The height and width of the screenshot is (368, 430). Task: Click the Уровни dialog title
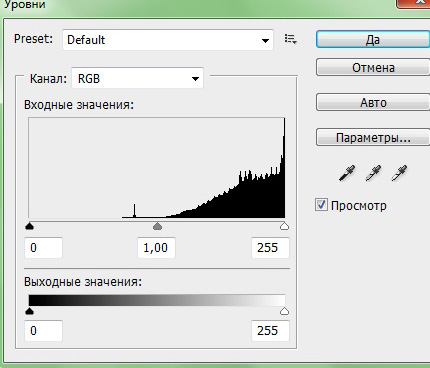[24, 5]
